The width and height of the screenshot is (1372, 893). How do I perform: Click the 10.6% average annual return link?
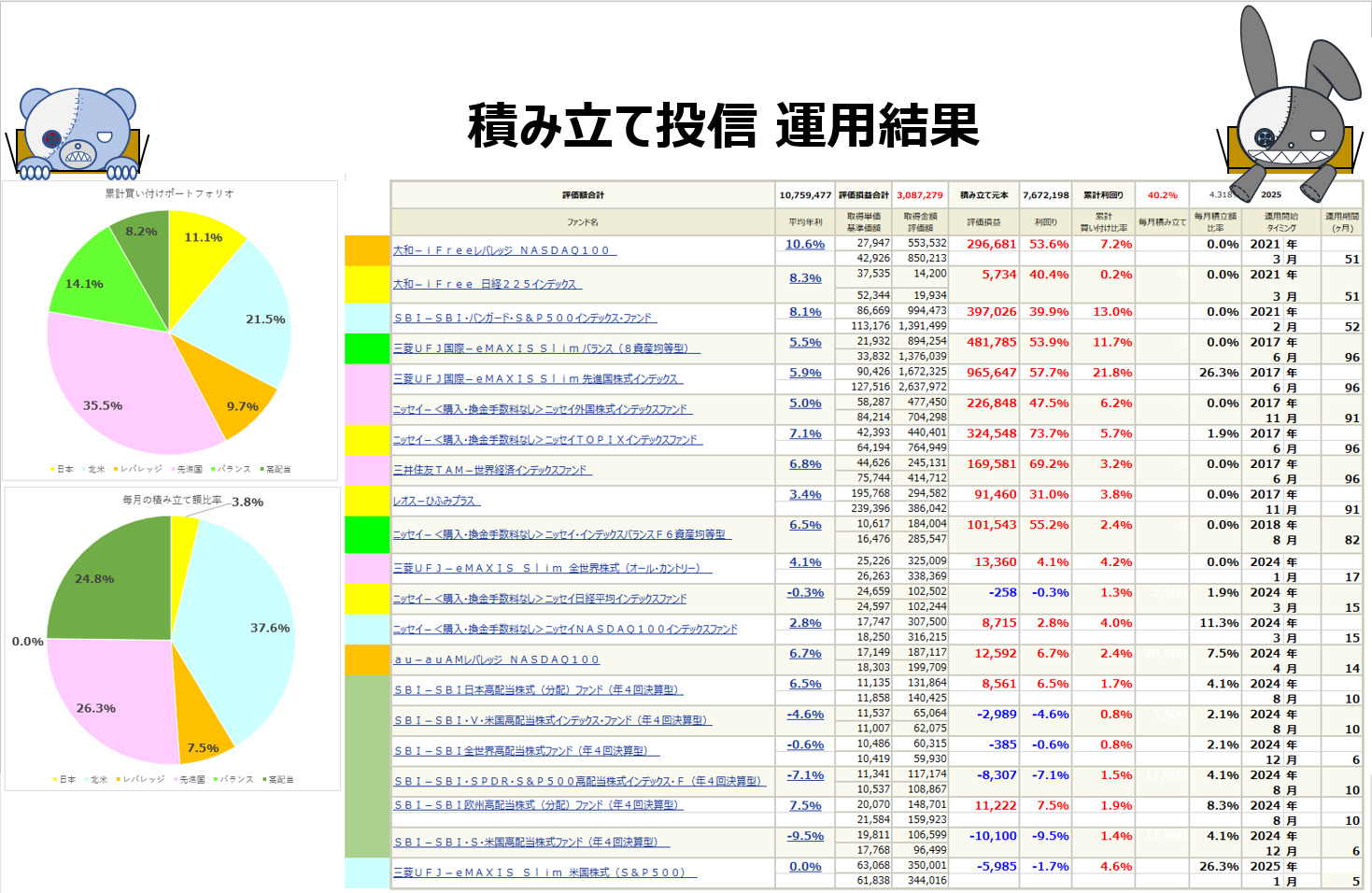point(804,245)
